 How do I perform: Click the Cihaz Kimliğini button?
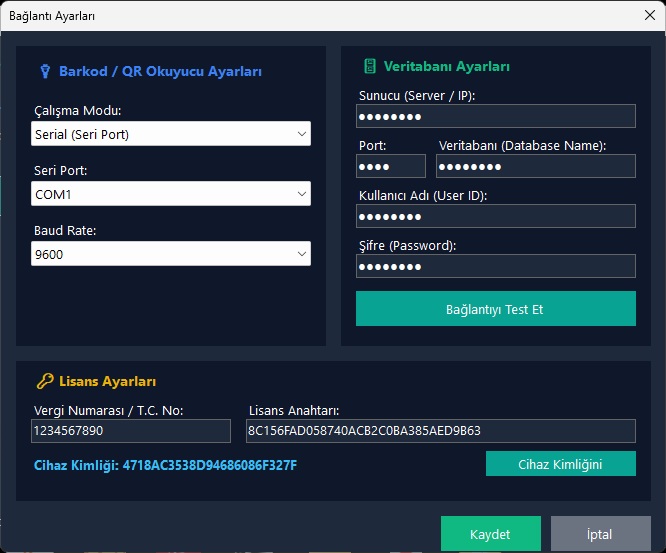(561, 464)
